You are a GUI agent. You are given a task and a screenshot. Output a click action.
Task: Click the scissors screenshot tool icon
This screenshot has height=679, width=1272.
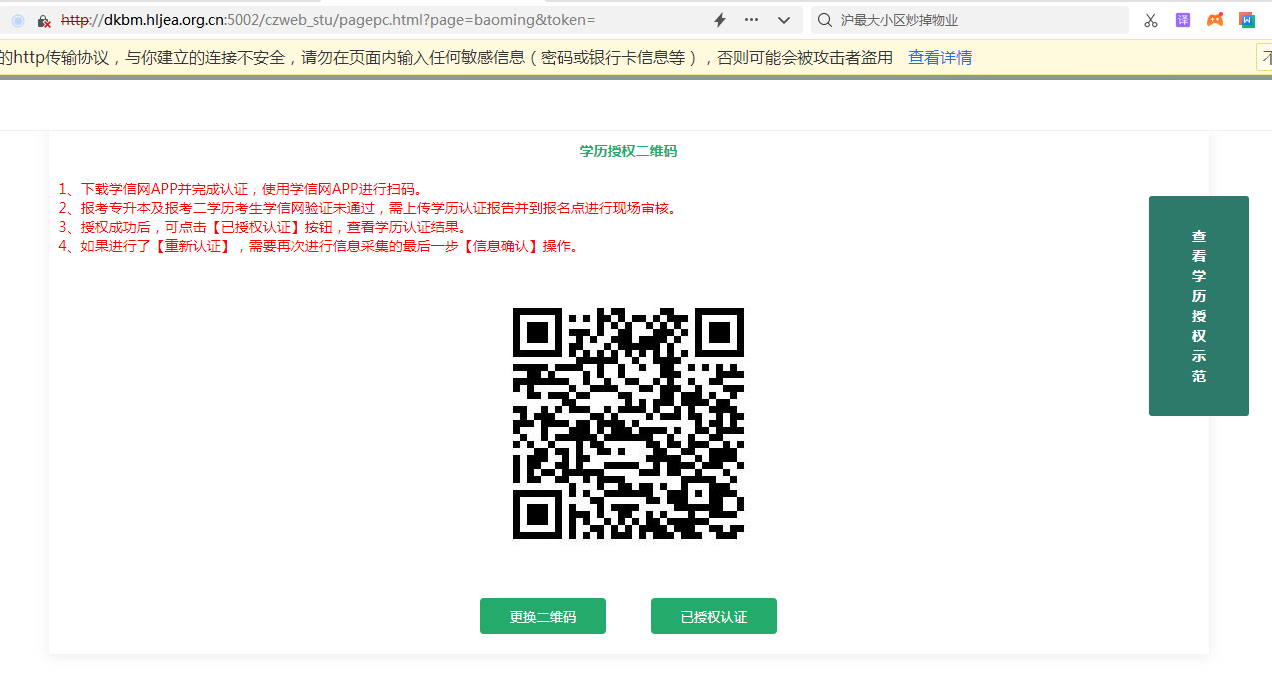[x=1151, y=20]
